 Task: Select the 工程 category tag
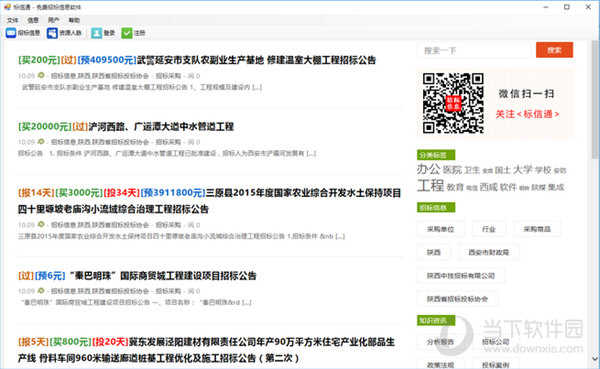click(x=430, y=186)
